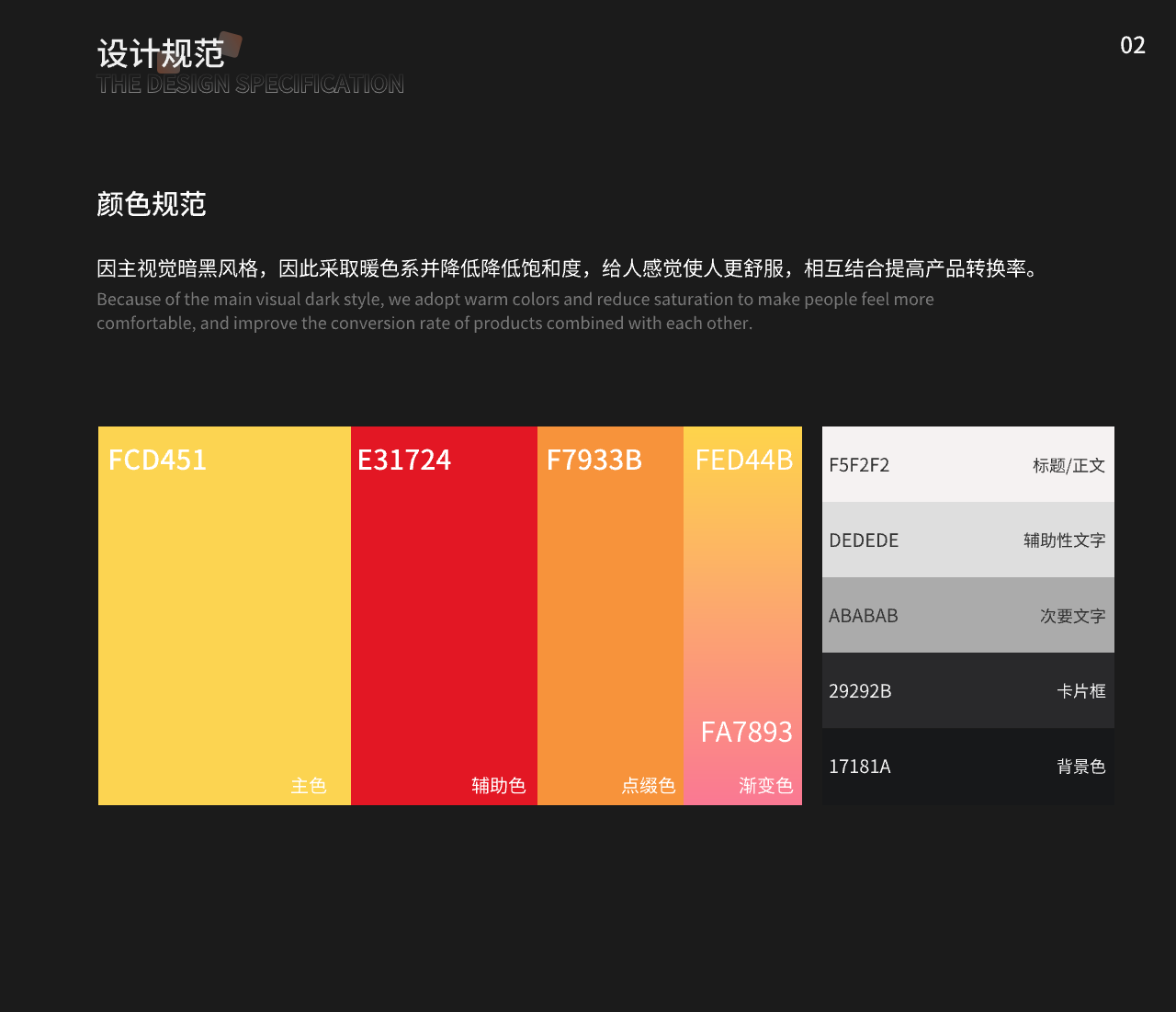Click the 17181A hex value
Screen dimensions: 1176x1012
(860, 767)
